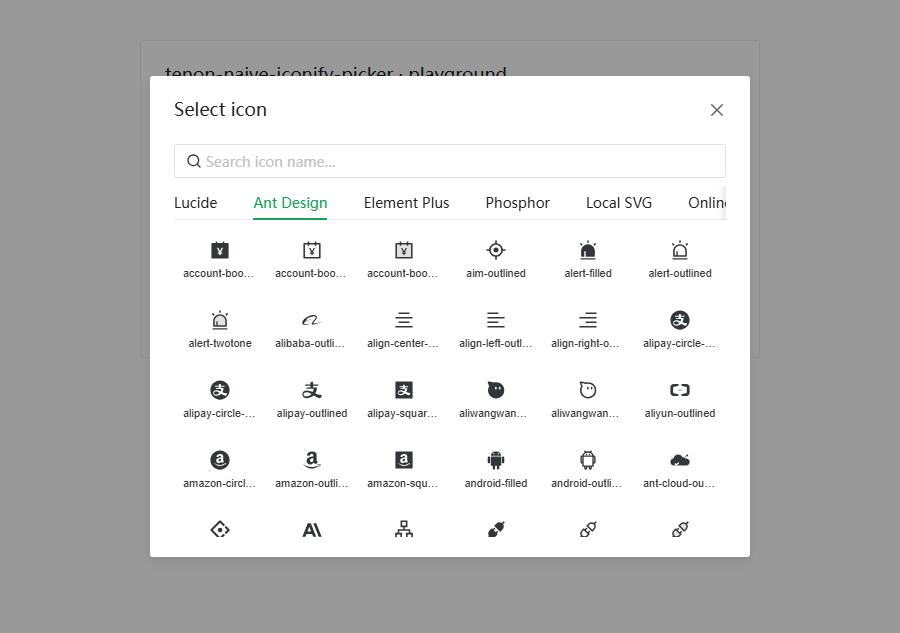The image size is (900, 633).
Task: Select the alert-outlined siren icon
Action: click(680, 250)
